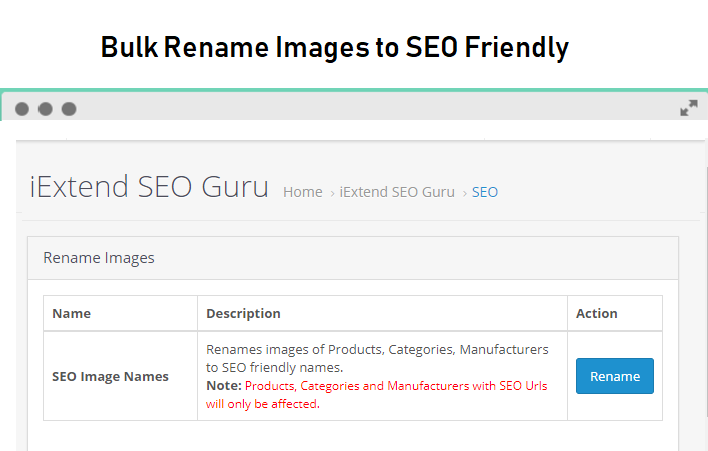The height and width of the screenshot is (451, 708).
Task: Click the Rename Images panel heading
Action: 99,258
